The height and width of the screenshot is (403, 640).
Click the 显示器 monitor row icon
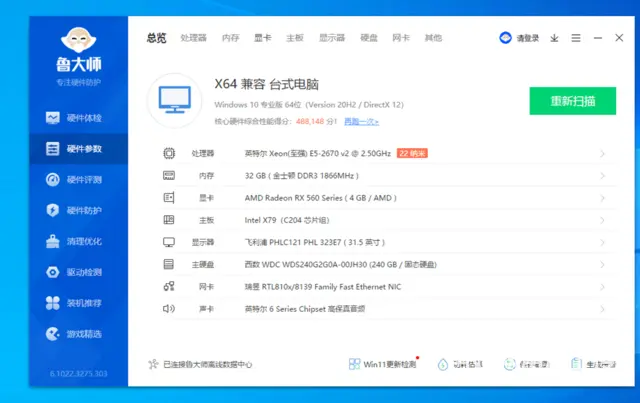[169, 243]
